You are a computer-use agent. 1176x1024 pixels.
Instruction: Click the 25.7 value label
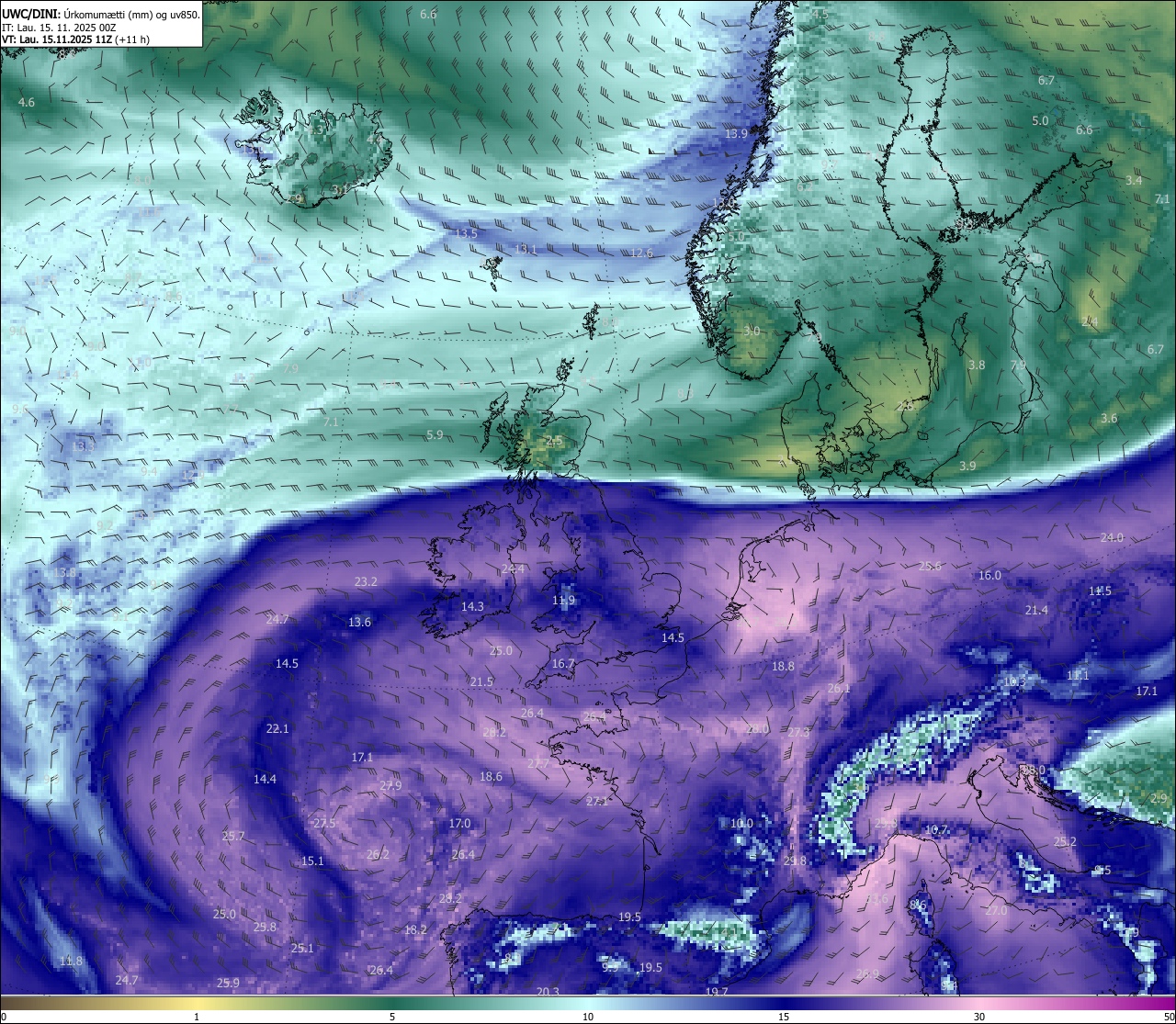coord(233,836)
